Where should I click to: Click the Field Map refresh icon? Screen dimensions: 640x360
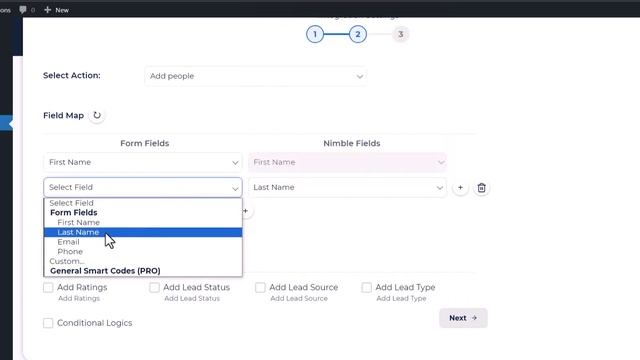pos(97,116)
